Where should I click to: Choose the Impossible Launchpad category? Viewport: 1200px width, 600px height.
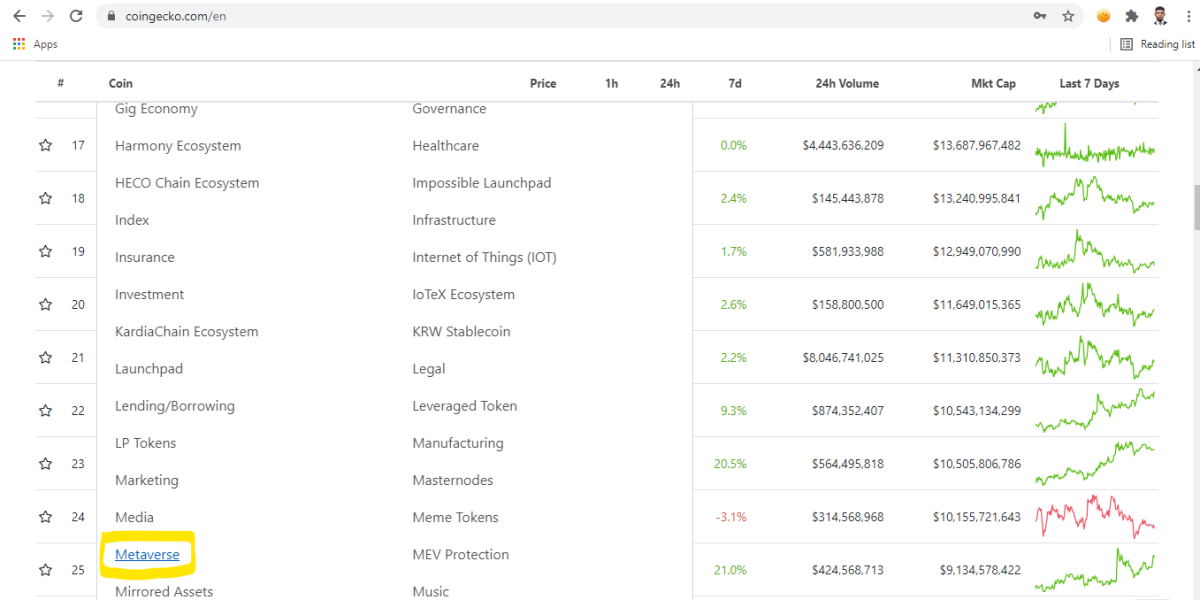coord(482,183)
